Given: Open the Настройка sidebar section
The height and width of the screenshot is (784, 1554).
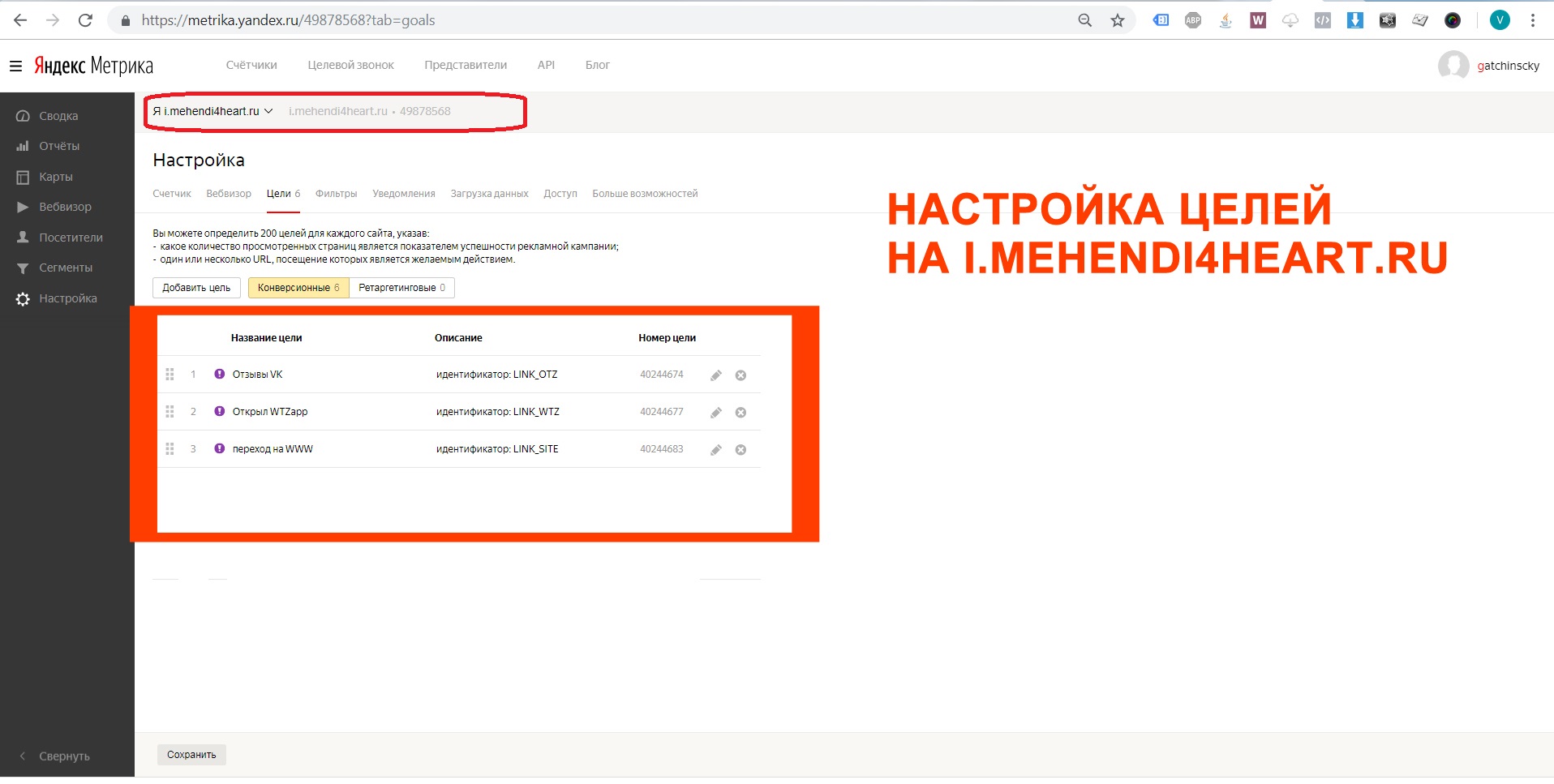Looking at the screenshot, I should (x=68, y=298).
